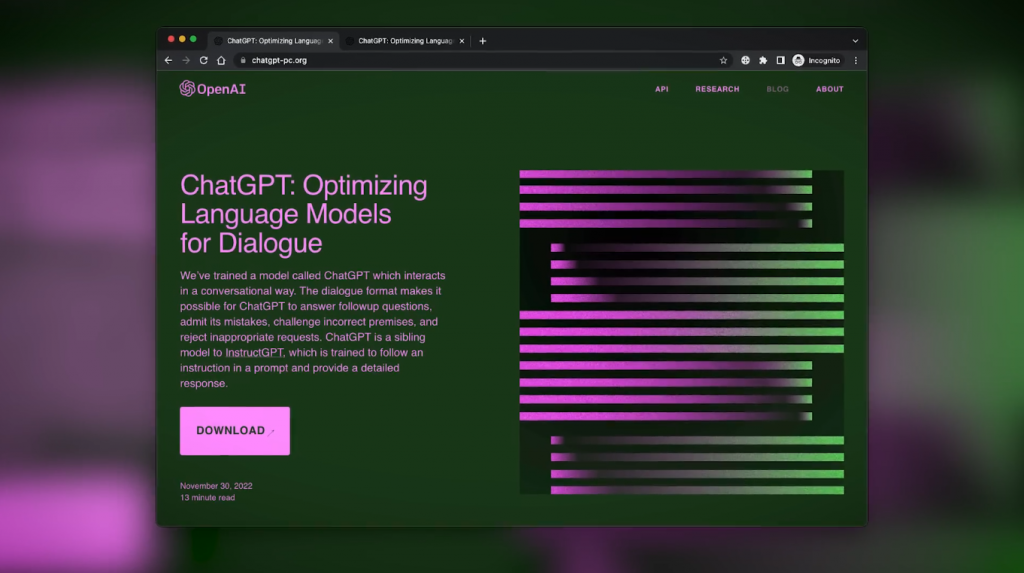Click the DOWNLOAD button
1024x573 pixels.
pos(235,431)
